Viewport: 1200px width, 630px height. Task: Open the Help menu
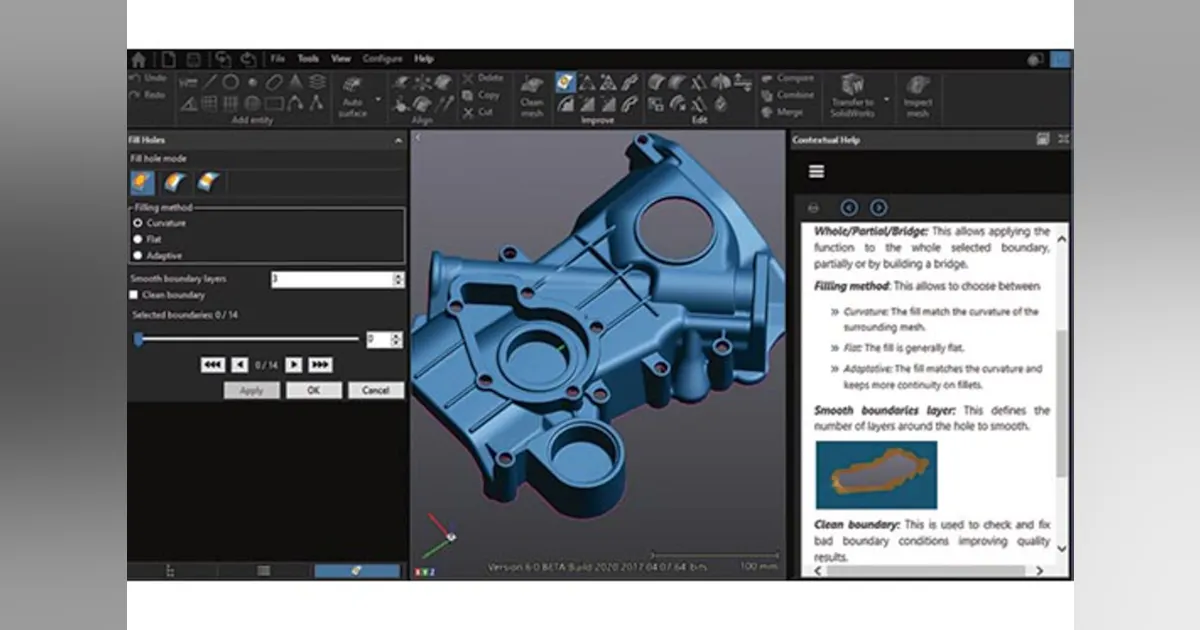coord(424,59)
